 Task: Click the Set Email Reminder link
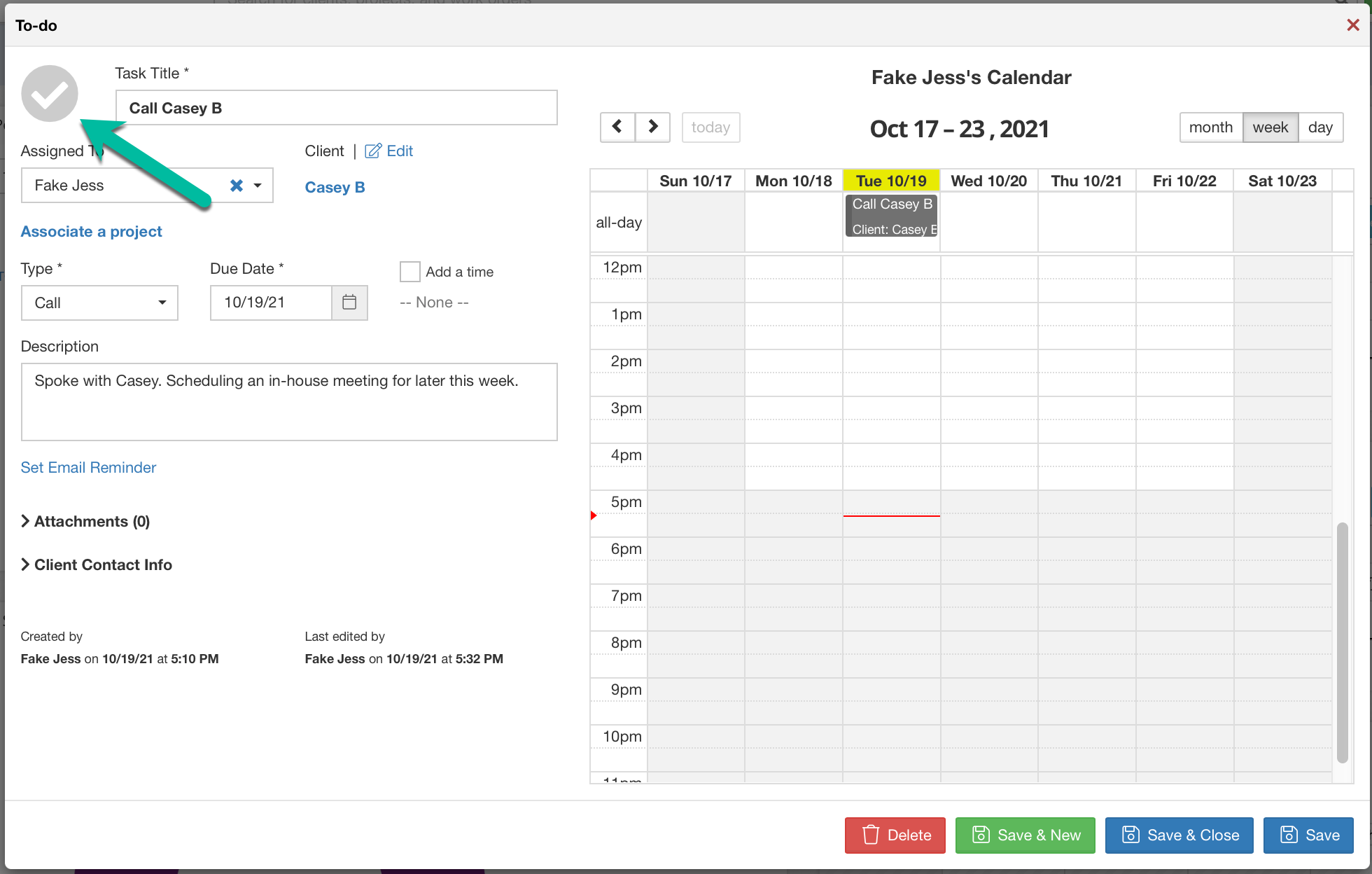coord(88,467)
